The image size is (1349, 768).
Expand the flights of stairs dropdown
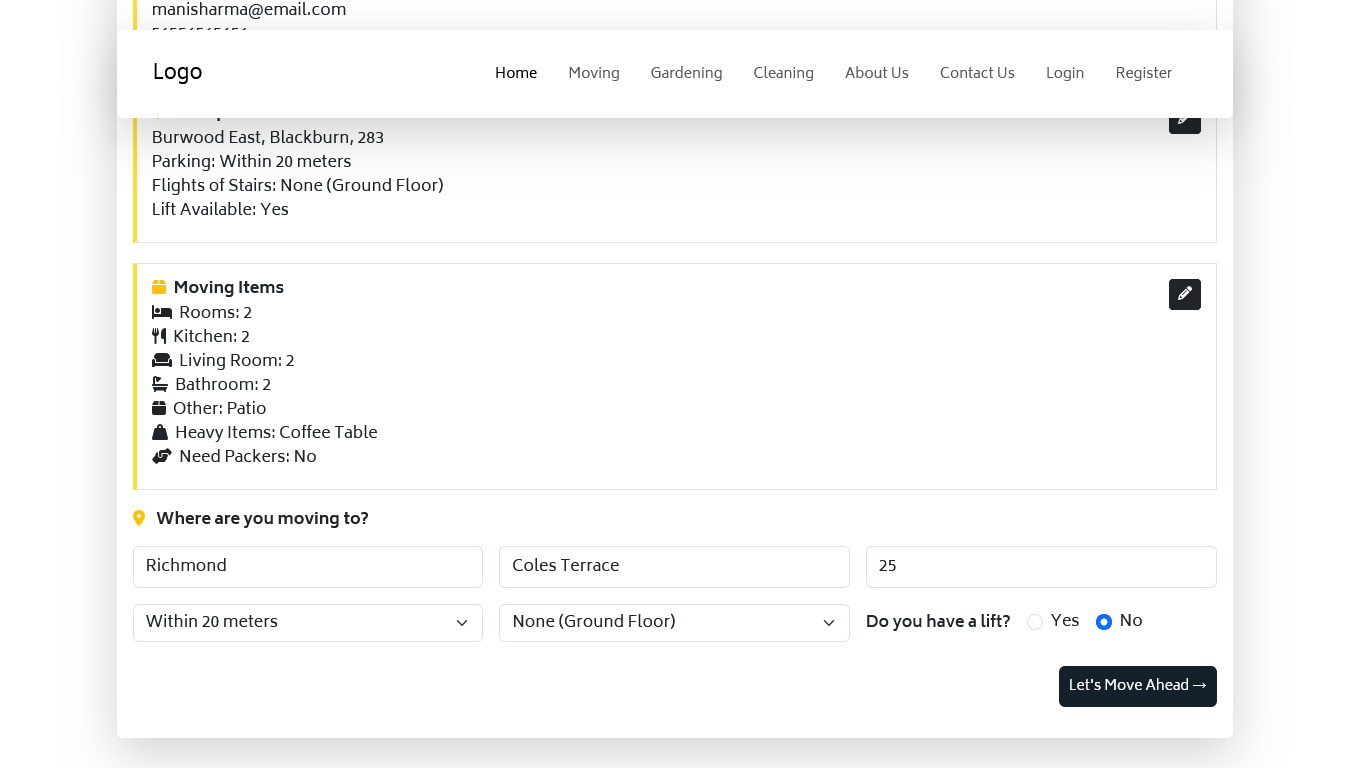click(x=673, y=622)
